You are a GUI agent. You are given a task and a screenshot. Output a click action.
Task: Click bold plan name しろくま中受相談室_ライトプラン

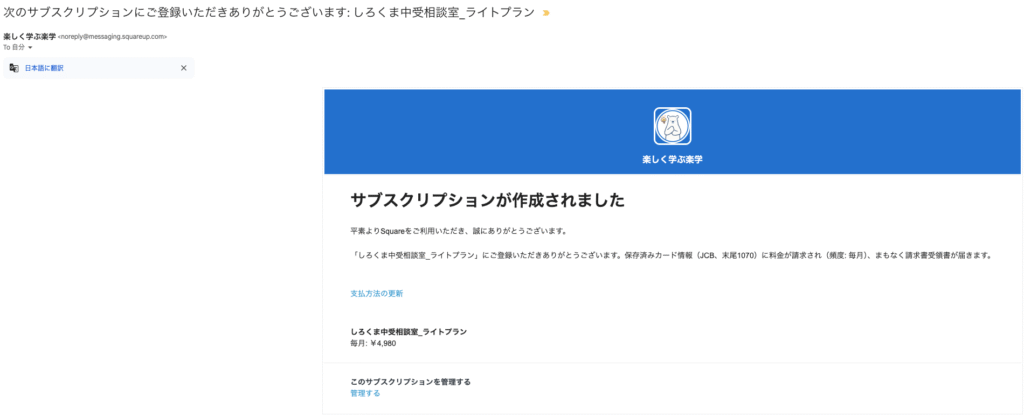click(409, 332)
